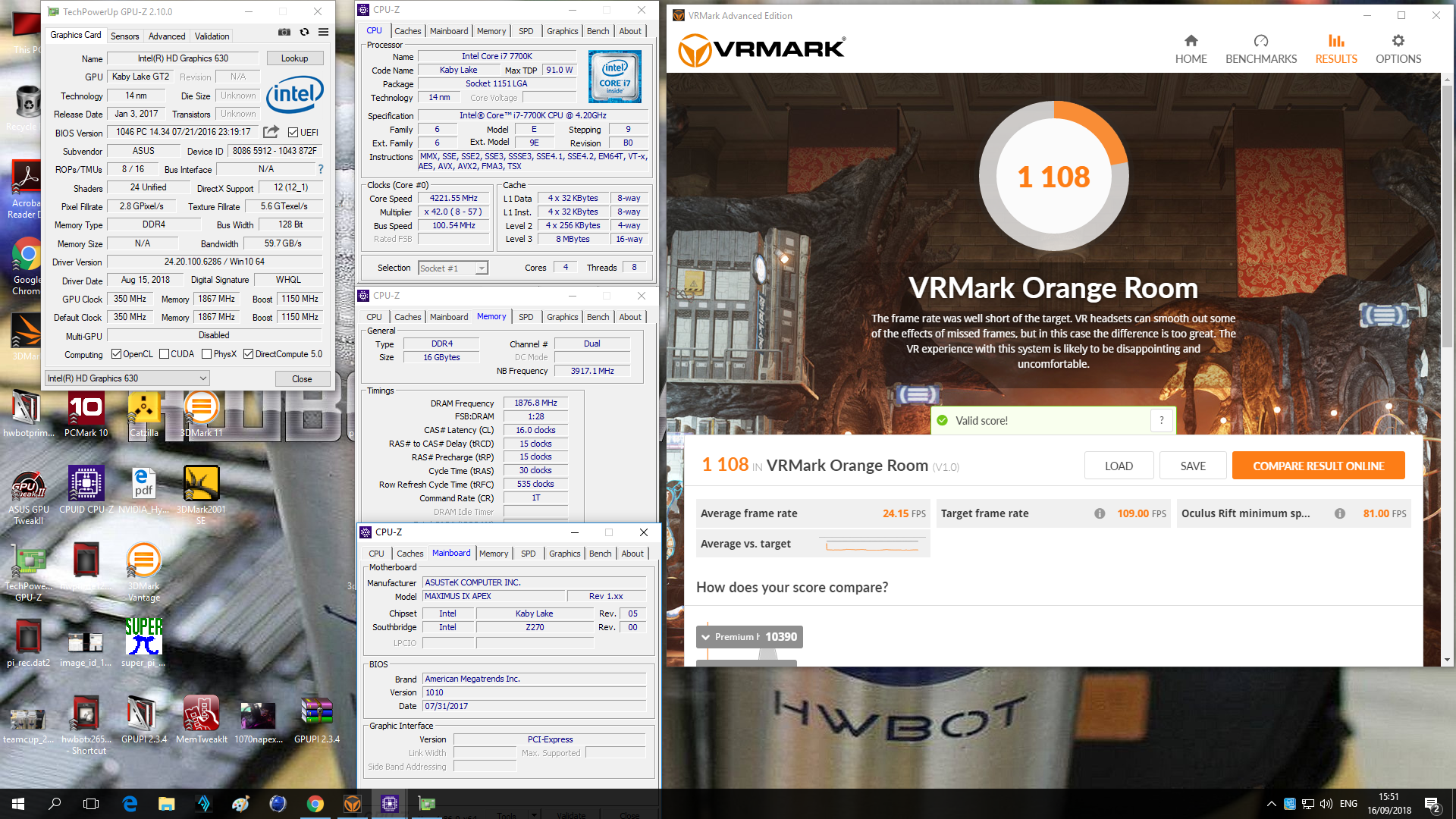
Task: Click volume icon in system tray
Action: point(1326,804)
